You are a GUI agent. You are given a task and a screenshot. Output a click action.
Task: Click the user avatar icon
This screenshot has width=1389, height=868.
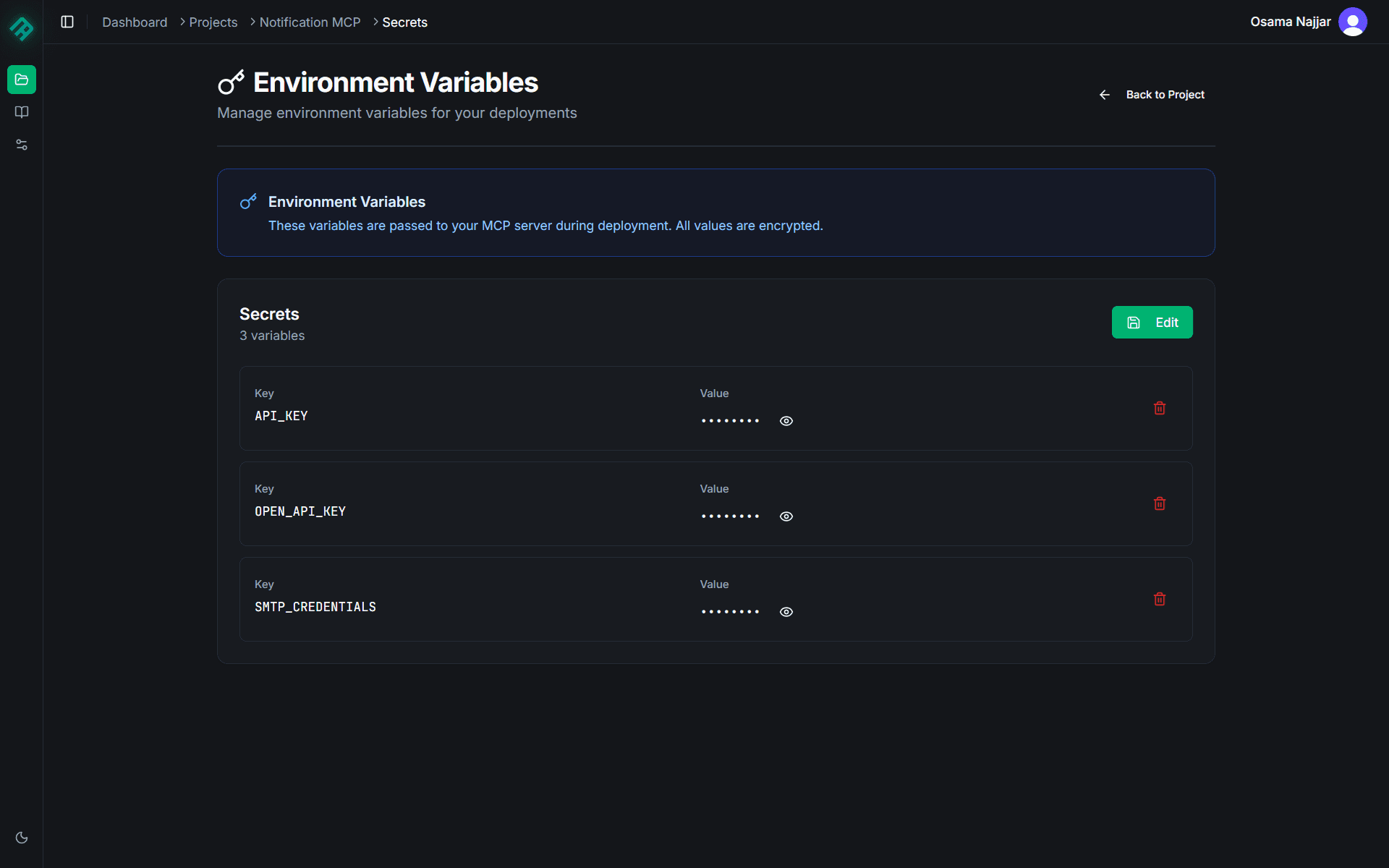[x=1352, y=22]
